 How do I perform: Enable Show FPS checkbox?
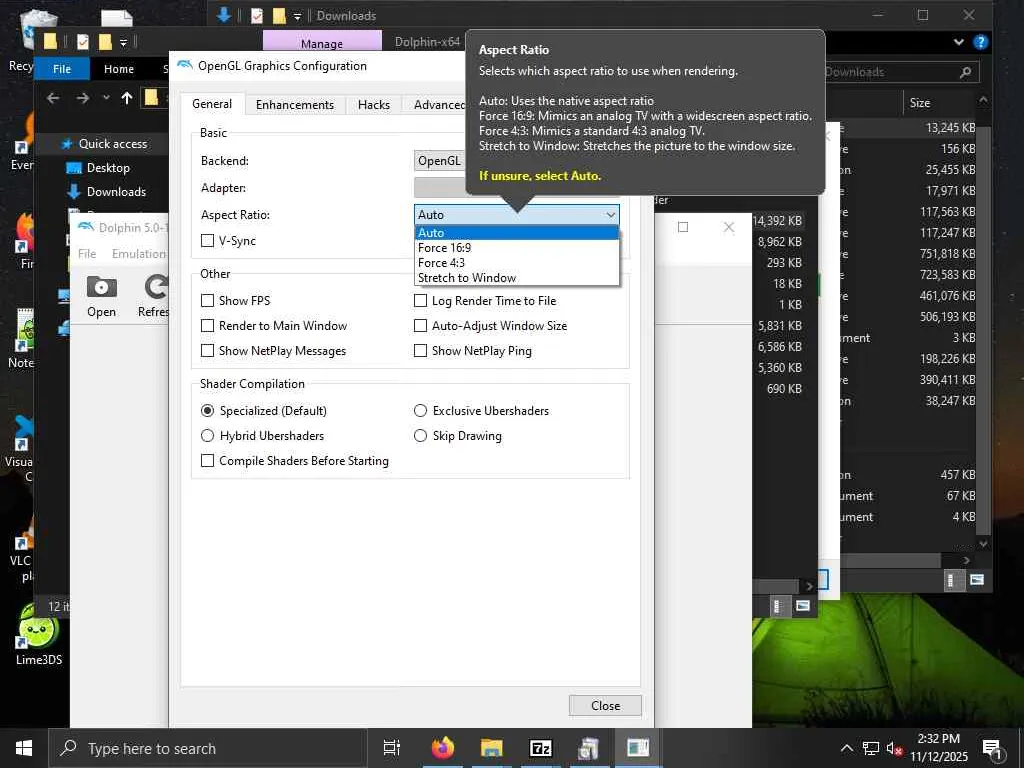(236, 300)
